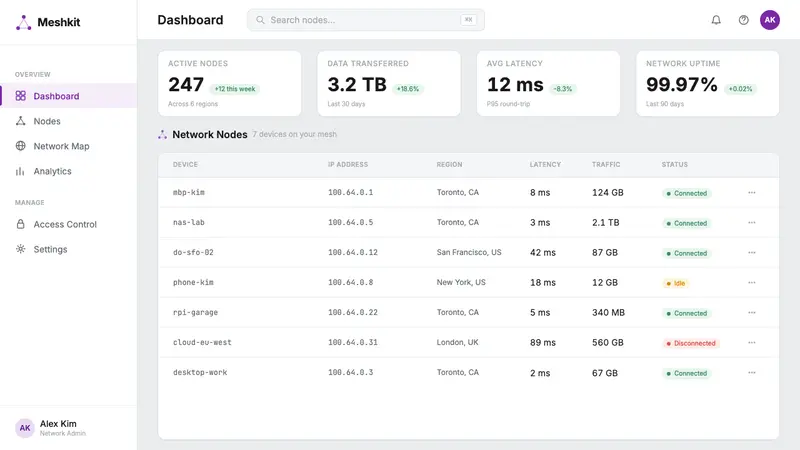This screenshot has height=450, width=800.
Task: Click the Network Map globe icon
Action: click(20, 146)
